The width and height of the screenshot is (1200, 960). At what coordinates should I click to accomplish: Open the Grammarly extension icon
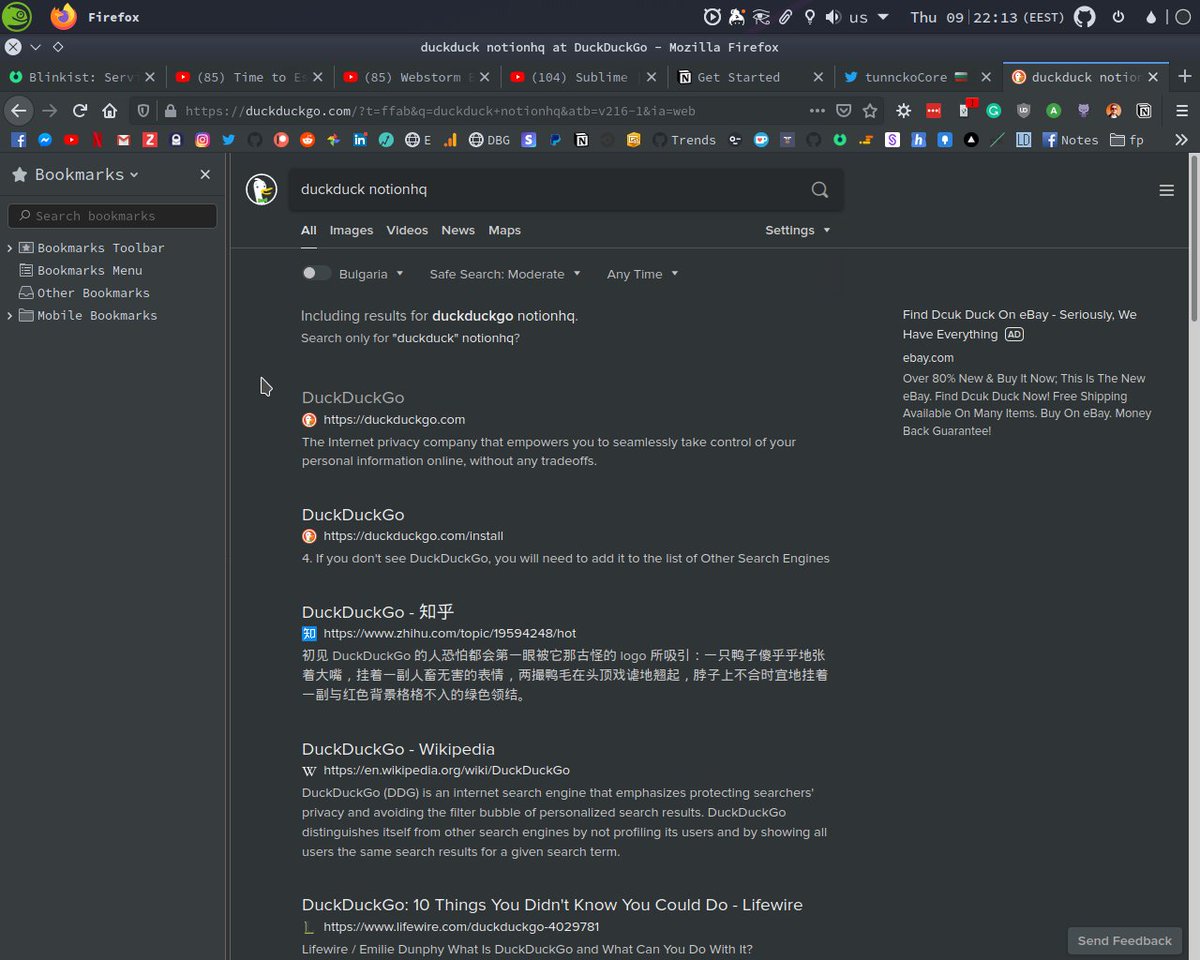coord(994,111)
